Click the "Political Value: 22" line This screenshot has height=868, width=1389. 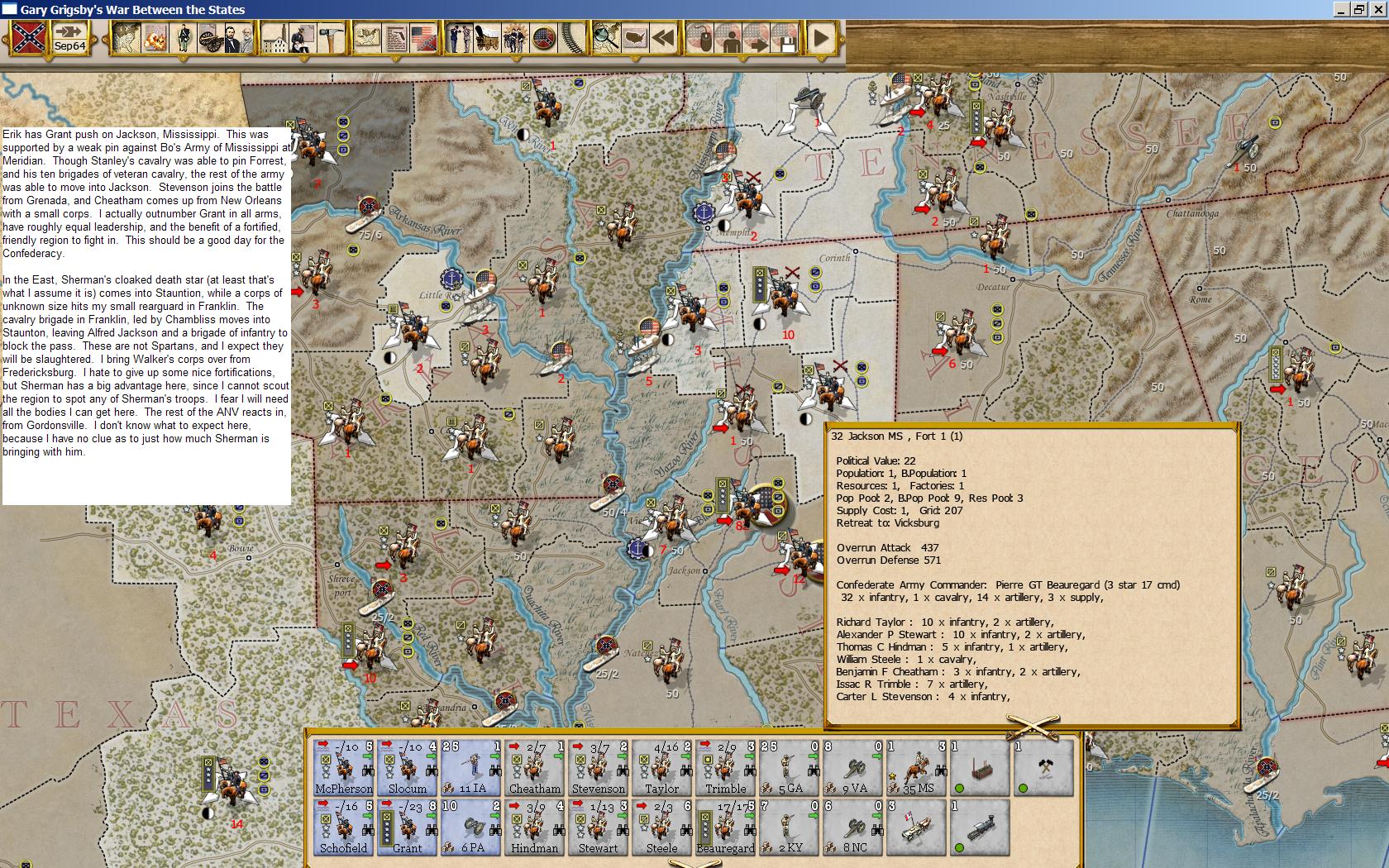(876, 461)
